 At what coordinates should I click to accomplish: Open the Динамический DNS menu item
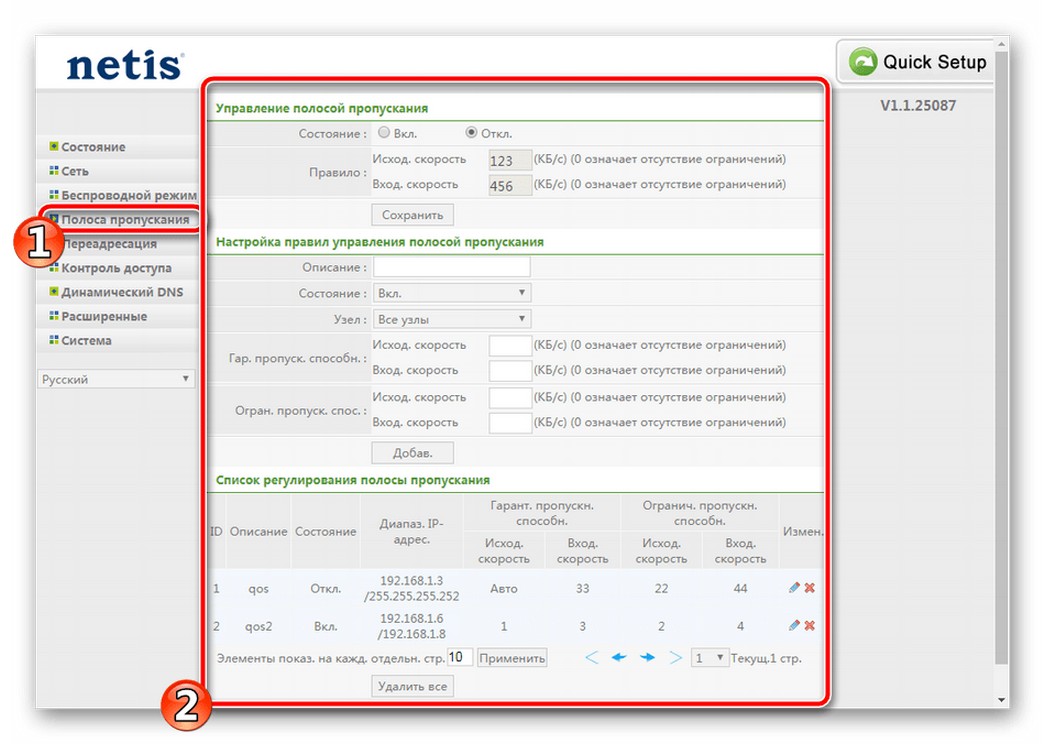click(122, 292)
